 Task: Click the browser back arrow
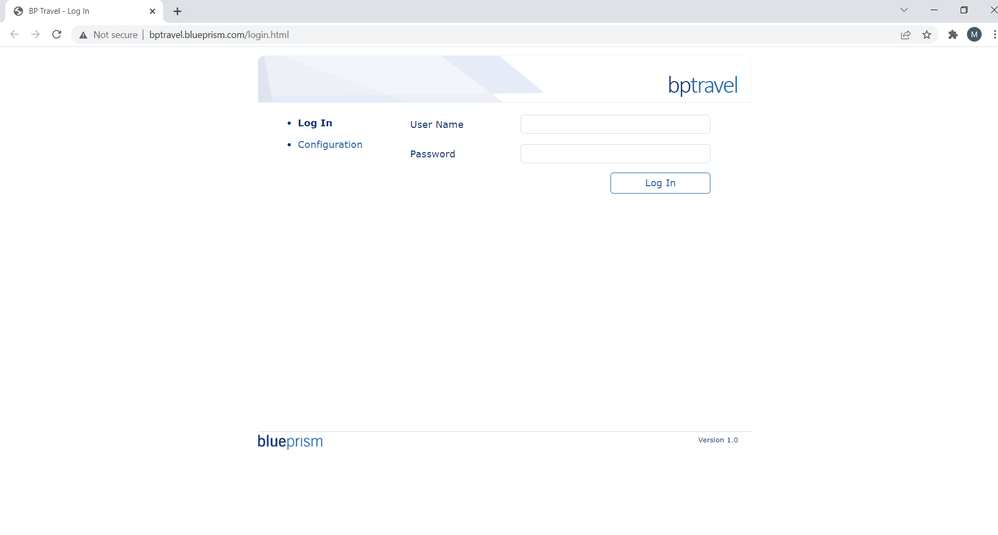click(x=14, y=34)
